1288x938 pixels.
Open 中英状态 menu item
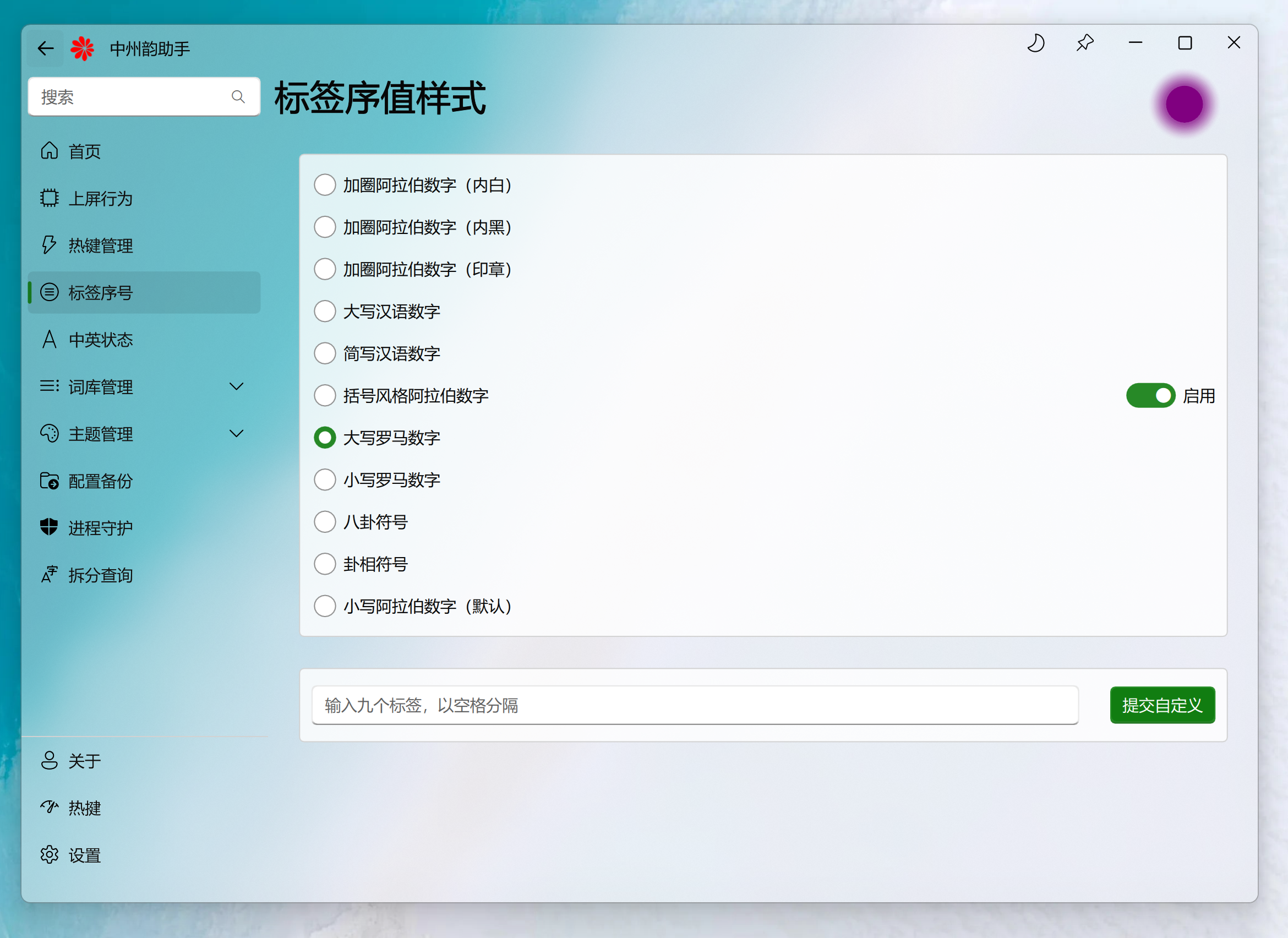(x=100, y=340)
